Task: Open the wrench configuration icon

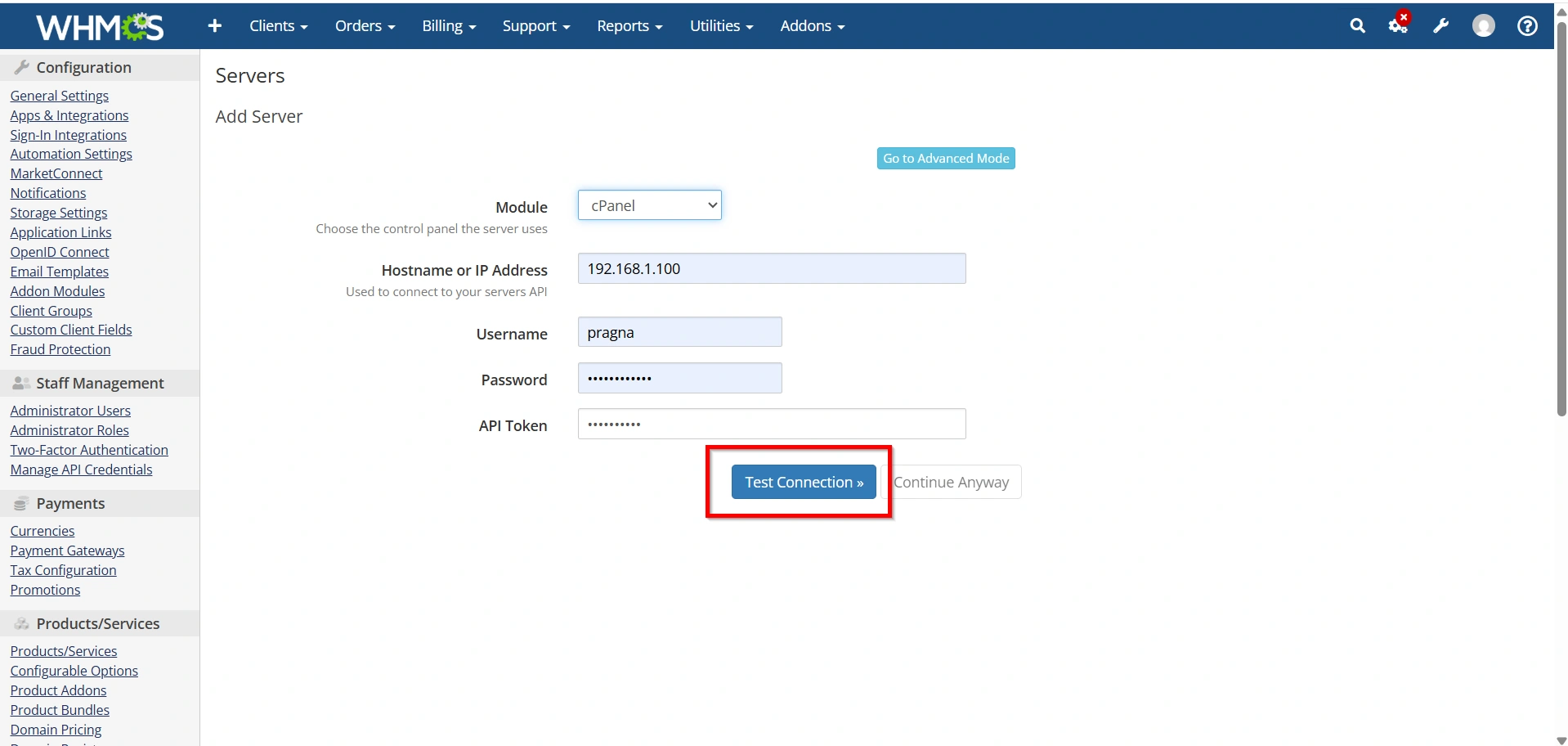Action: tap(1441, 26)
